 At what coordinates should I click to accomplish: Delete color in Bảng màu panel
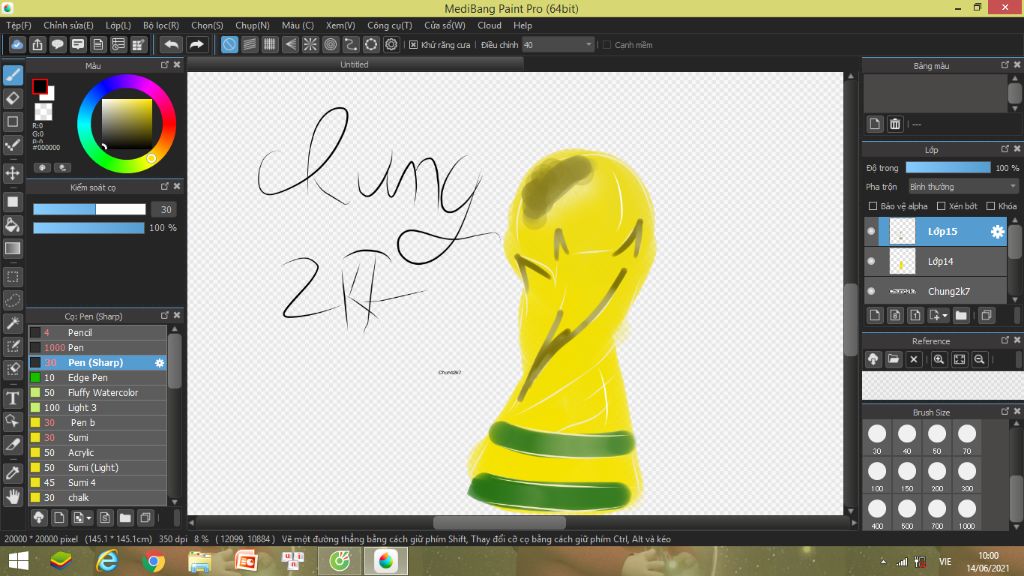click(x=895, y=123)
